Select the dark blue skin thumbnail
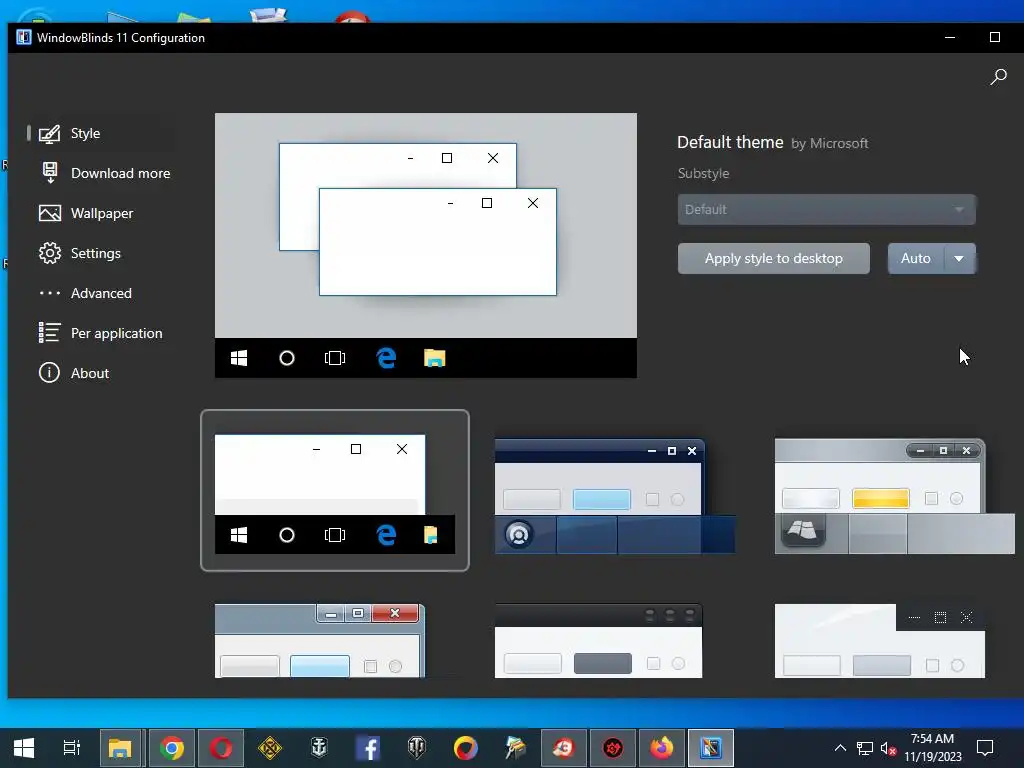1024x768 pixels. [615, 496]
